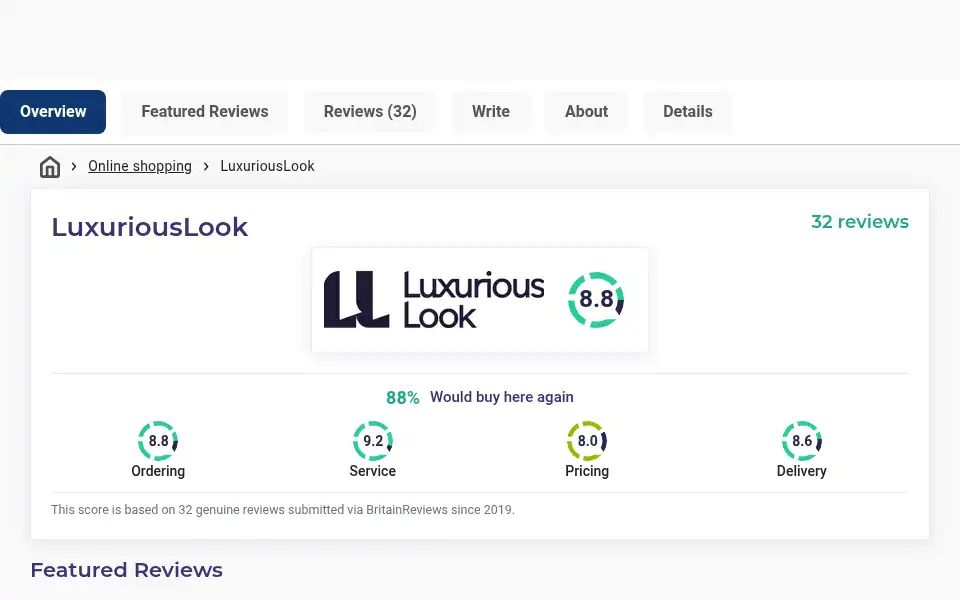Click the LuxuriousLook breadcrumb text
Image resolution: width=960 pixels, height=600 pixels.
point(267,166)
